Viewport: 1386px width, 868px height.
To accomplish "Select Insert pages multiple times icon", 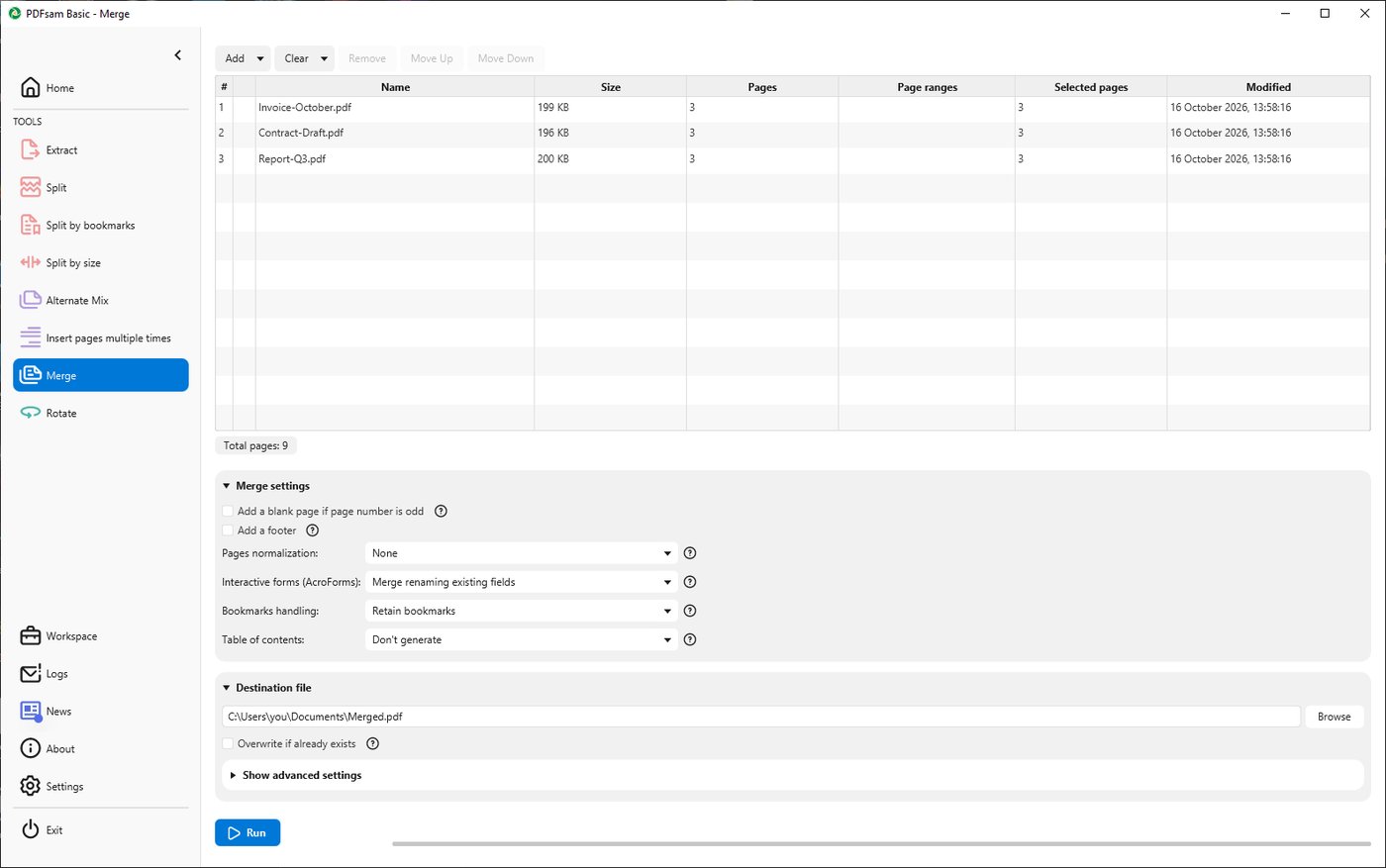I will (x=31, y=338).
